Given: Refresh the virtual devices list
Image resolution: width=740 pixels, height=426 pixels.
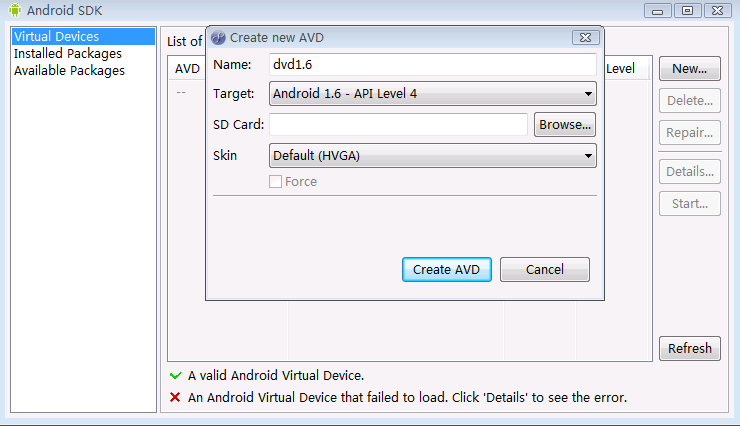Looking at the screenshot, I should (690, 348).
